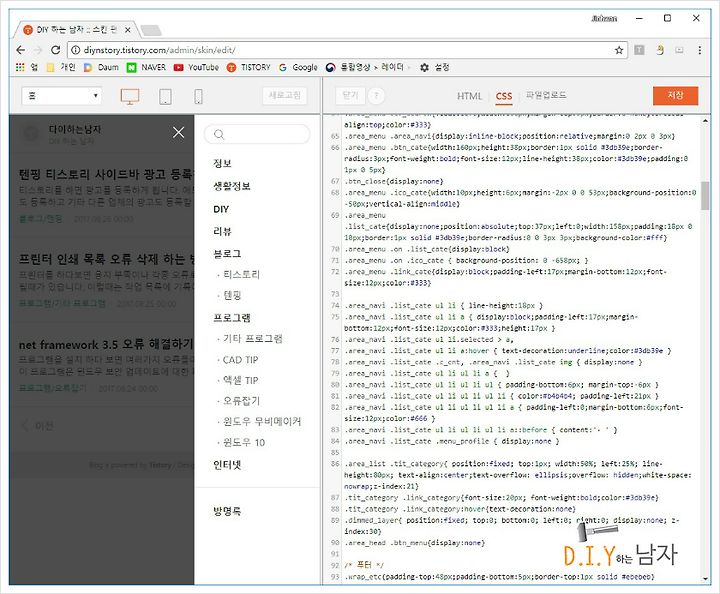The height and width of the screenshot is (594, 720).
Task: Close the DIY 하는 남자 browser tab
Action: click(128, 30)
